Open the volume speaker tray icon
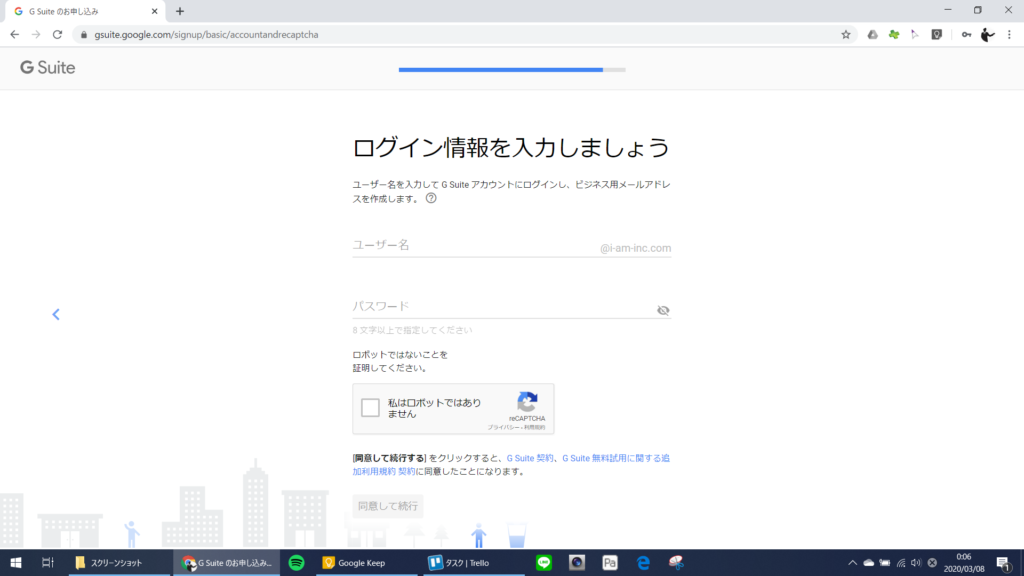Screen dimensions: 1024x576 pyautogui.click(x=916, y=562)
